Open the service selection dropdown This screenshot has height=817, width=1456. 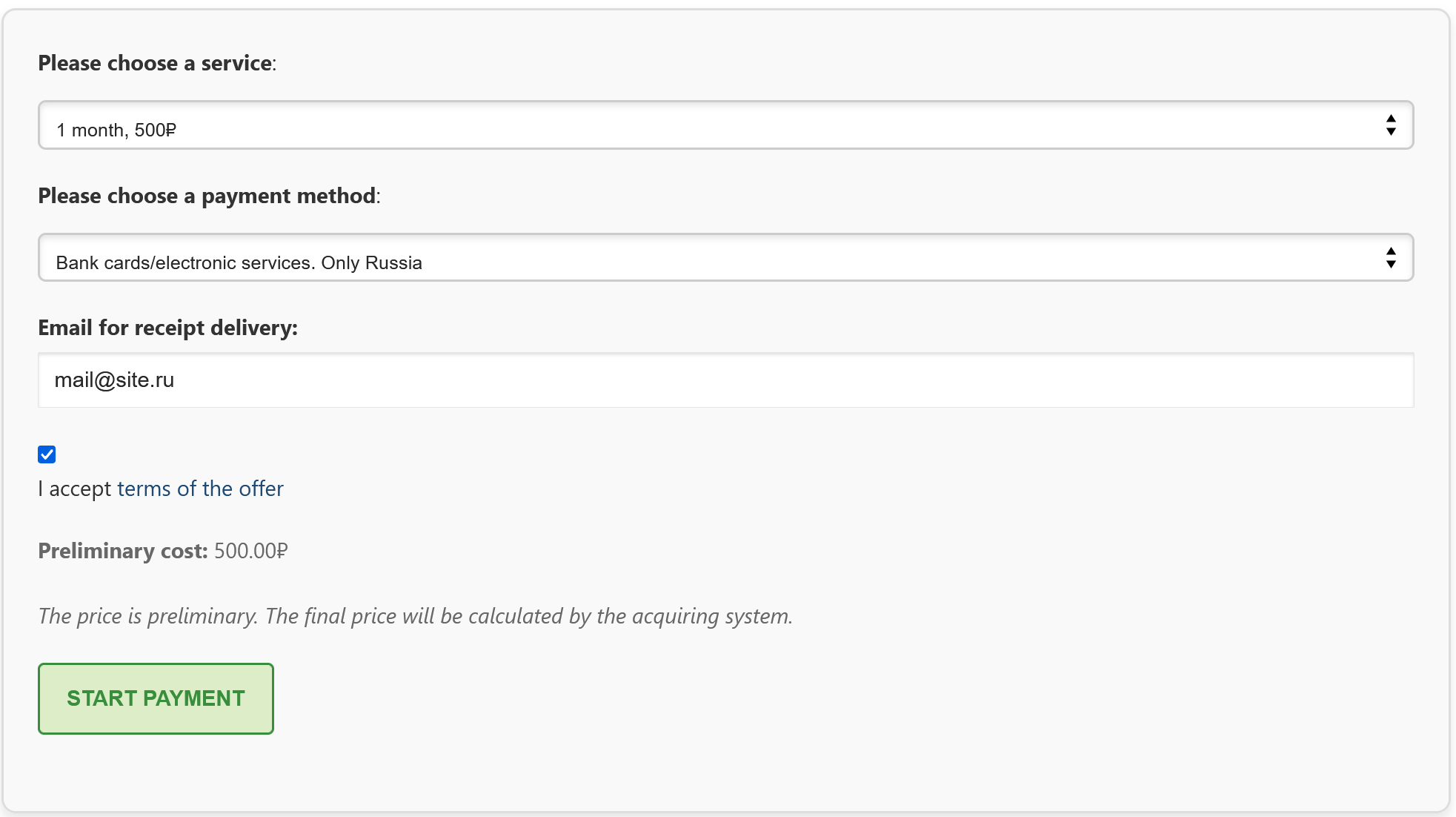(x=725, y=125)
